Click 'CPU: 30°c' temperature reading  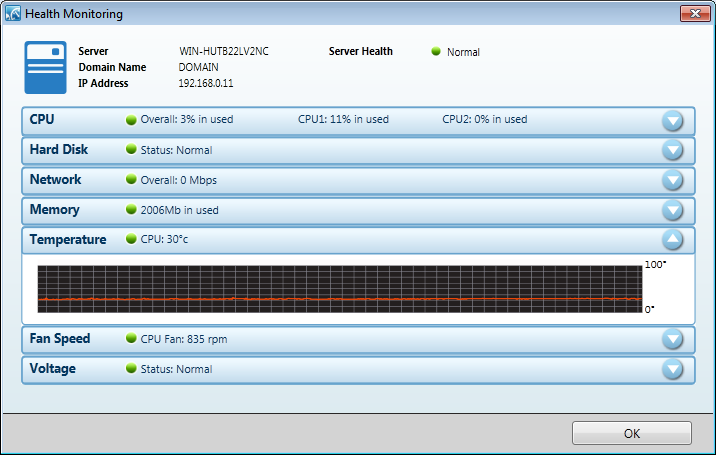click(164, 239)
